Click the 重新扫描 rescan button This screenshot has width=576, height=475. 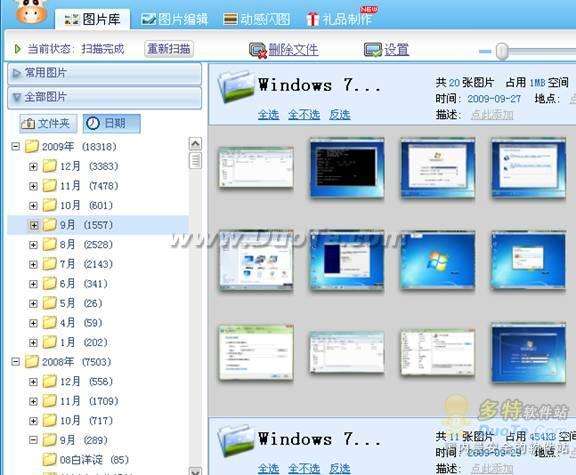pos(169,49)
